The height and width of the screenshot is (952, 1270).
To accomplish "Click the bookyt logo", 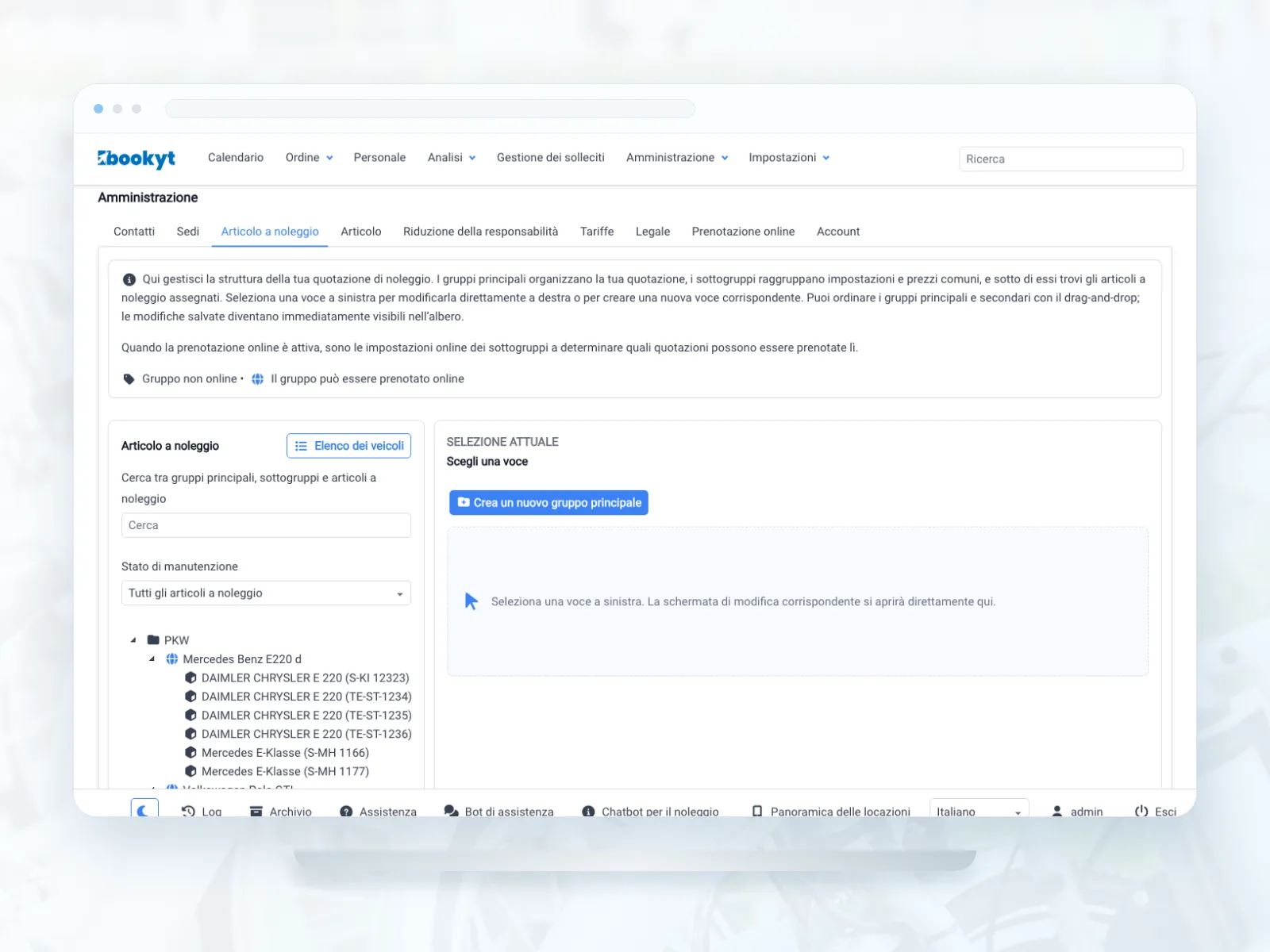I will [137, 159].
